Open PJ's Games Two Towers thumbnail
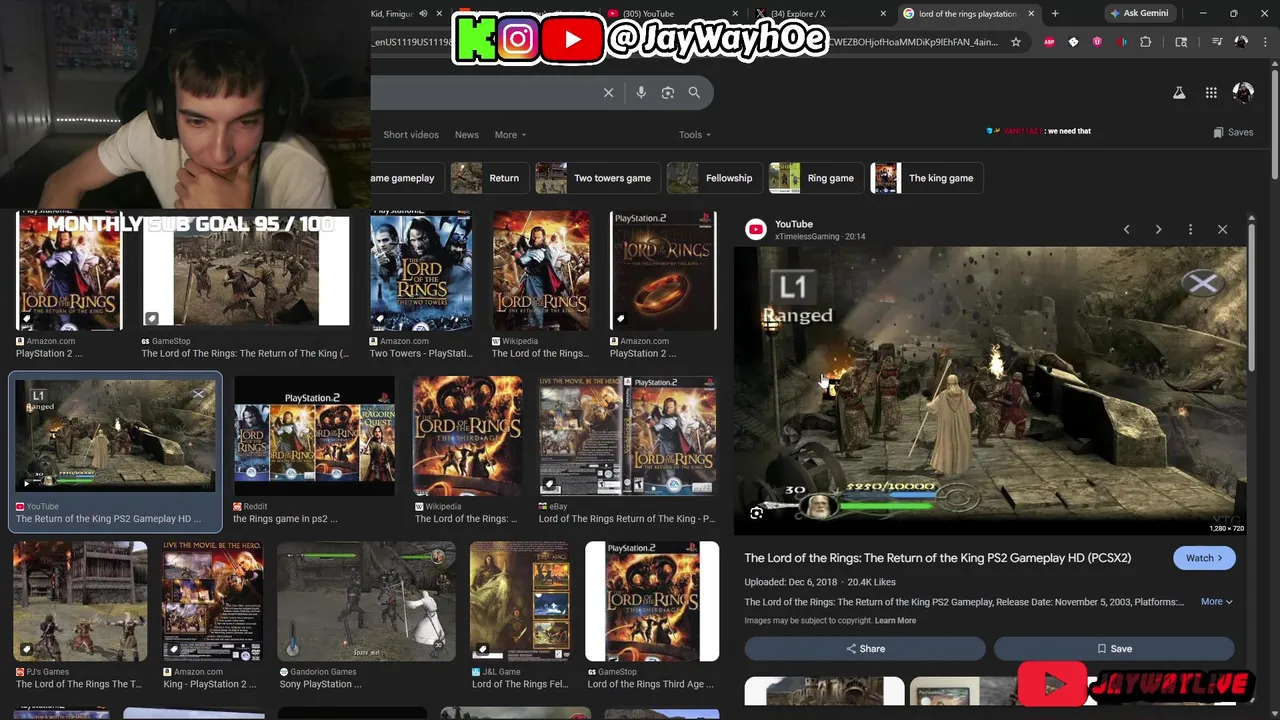Screen dimensions: 1280x720 80,602
